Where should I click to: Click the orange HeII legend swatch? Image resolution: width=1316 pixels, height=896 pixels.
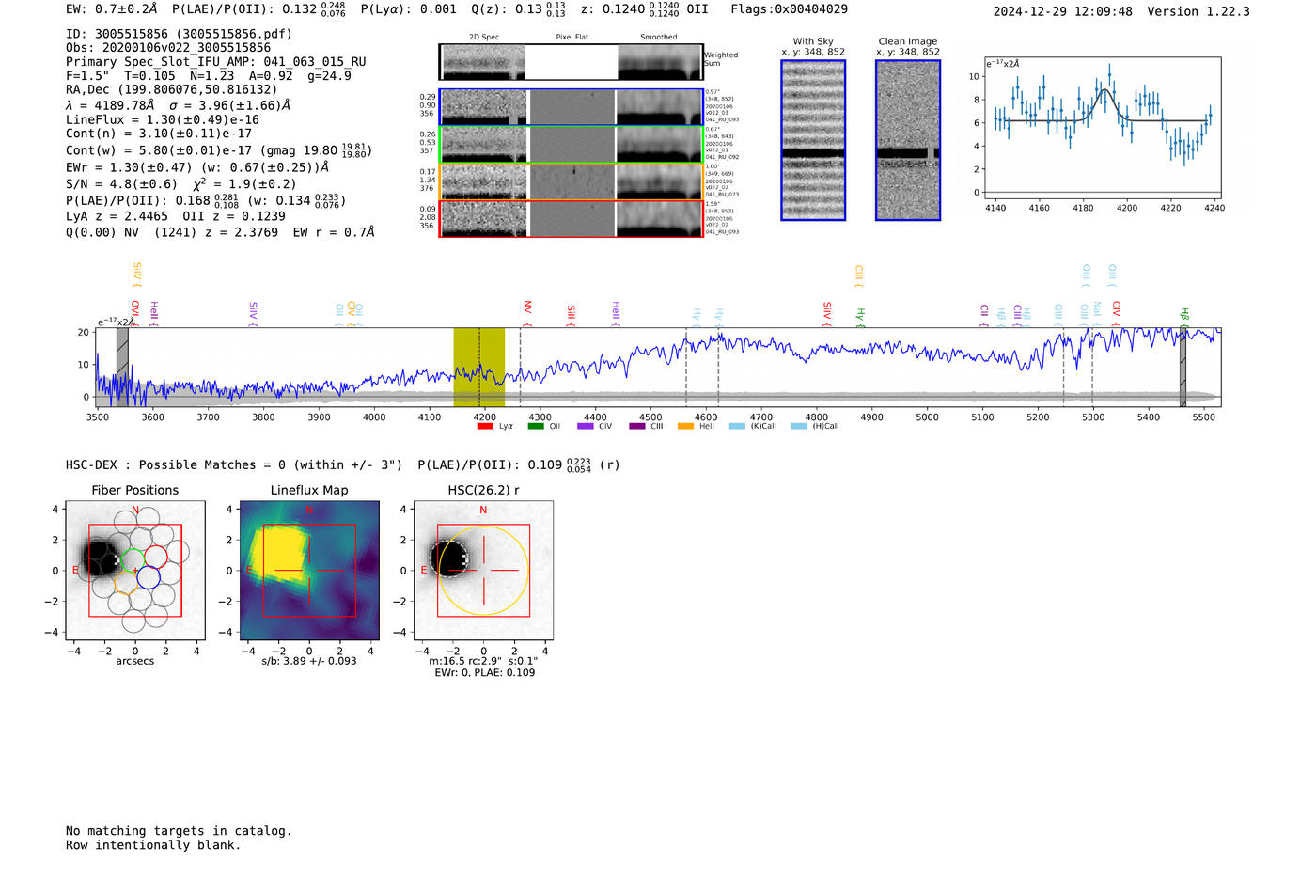[686, 426]
